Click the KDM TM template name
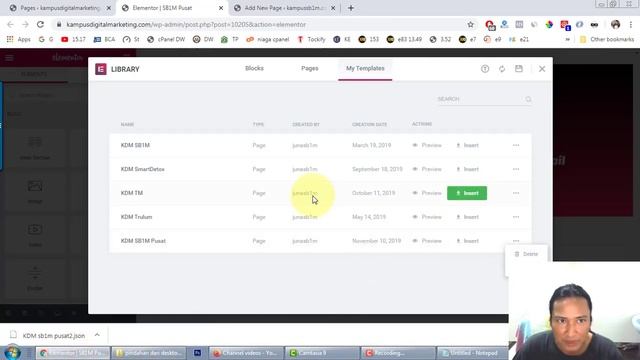 click(131, 193)
